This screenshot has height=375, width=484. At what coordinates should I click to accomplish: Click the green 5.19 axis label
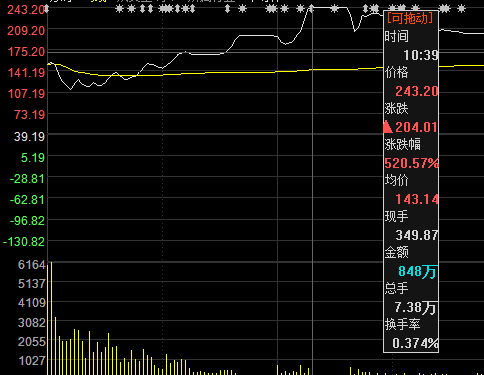(x=33, y=157)
